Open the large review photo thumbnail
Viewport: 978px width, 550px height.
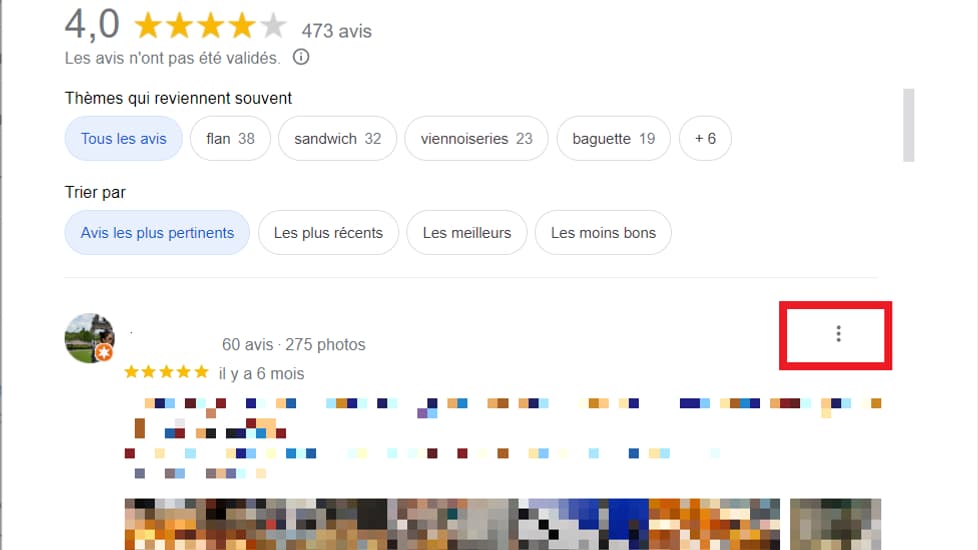coord(452,524)
